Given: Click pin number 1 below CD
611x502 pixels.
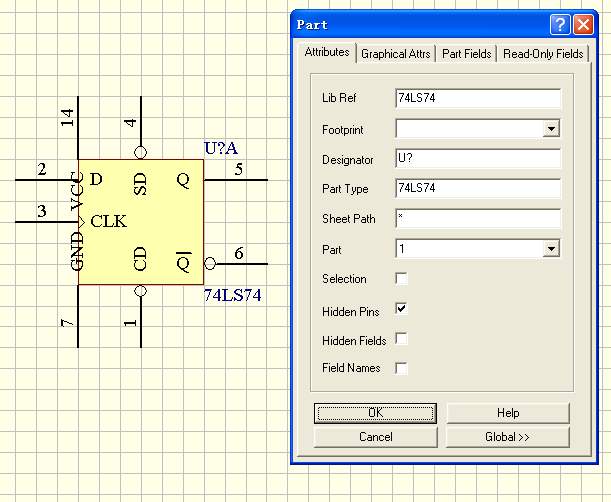Looking at the screenshot, I should [x=130, y=323].
